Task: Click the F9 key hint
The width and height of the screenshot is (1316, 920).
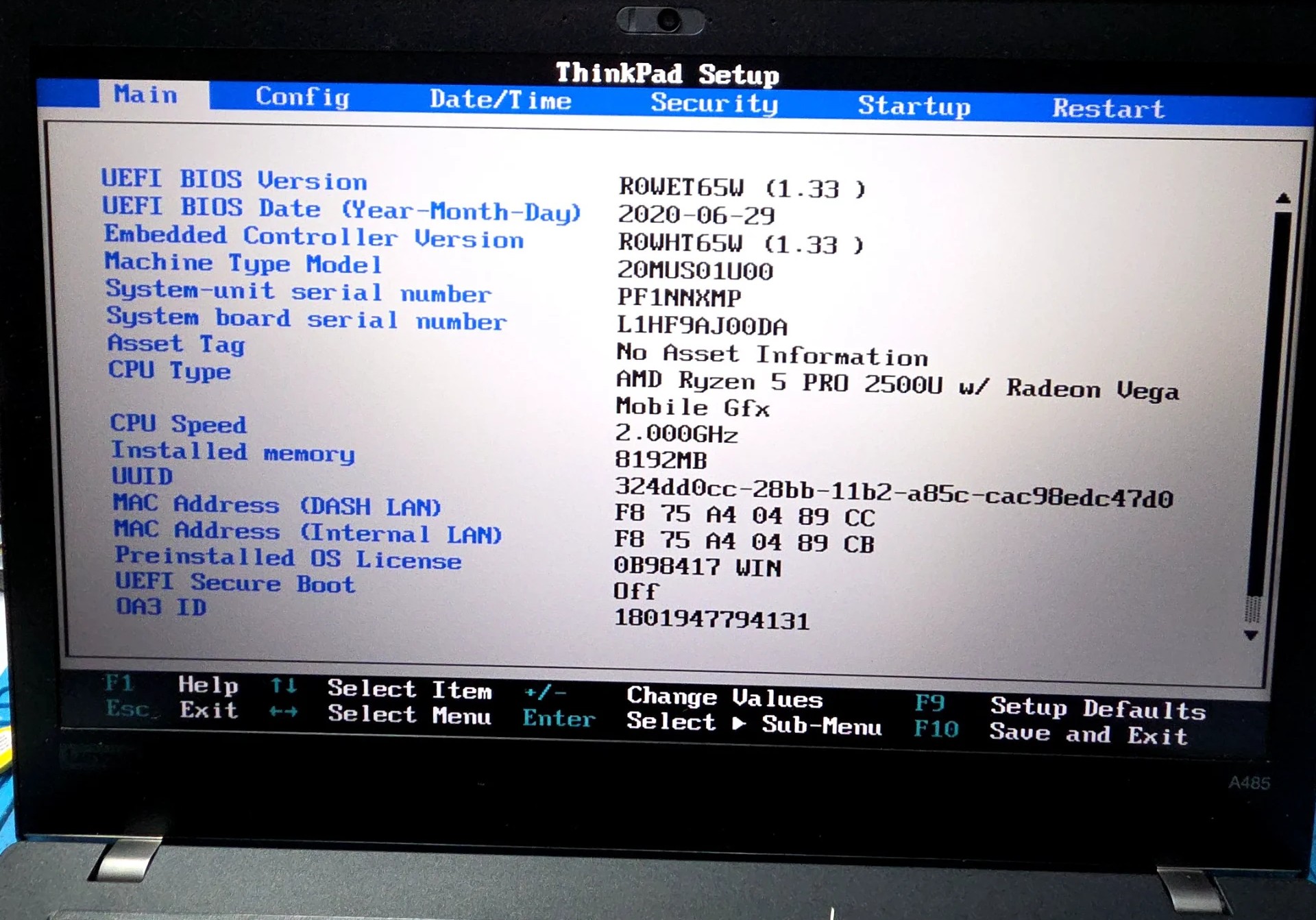Action: 930,703
